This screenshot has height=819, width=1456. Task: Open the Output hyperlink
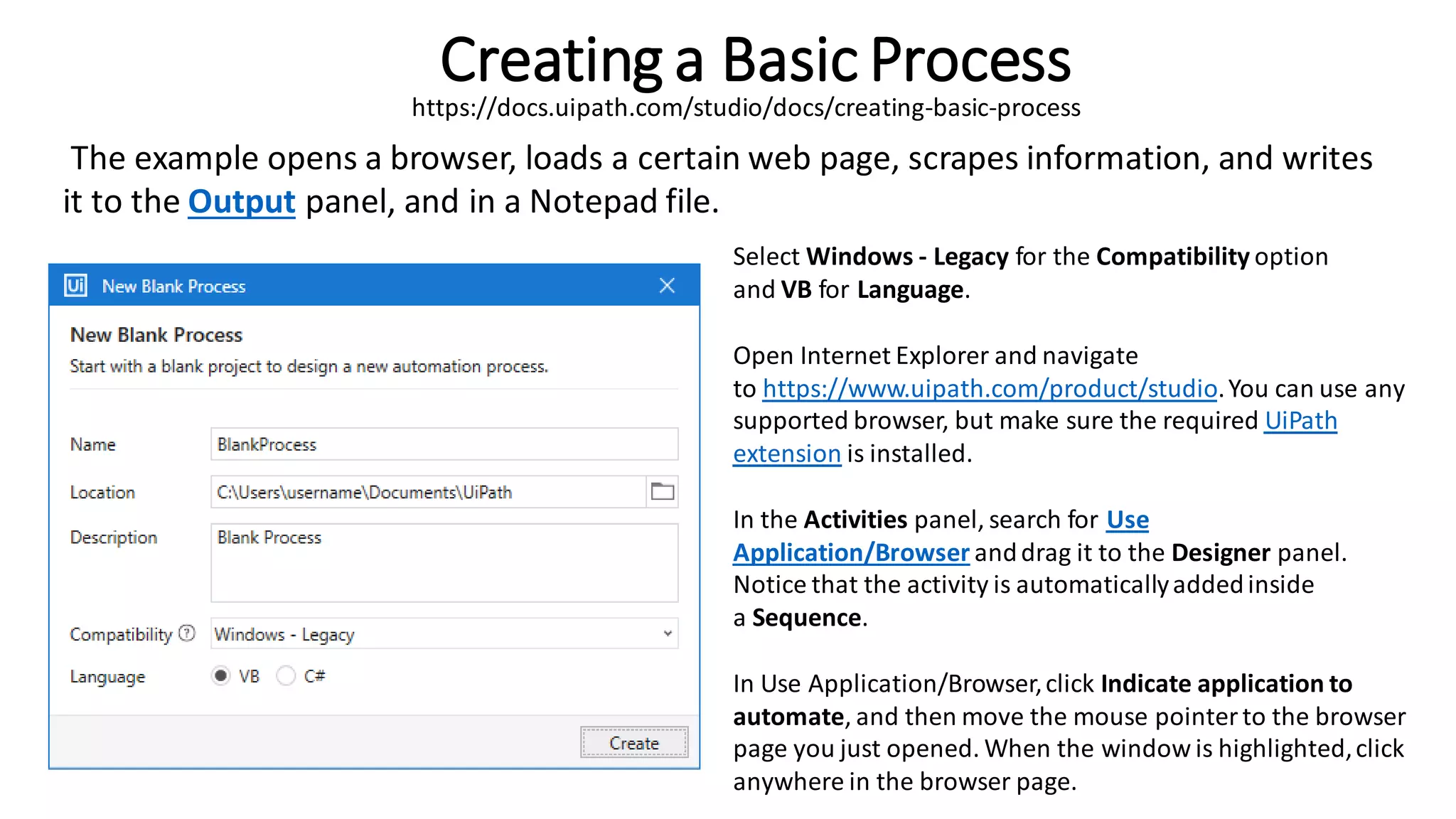click(241, 202)
